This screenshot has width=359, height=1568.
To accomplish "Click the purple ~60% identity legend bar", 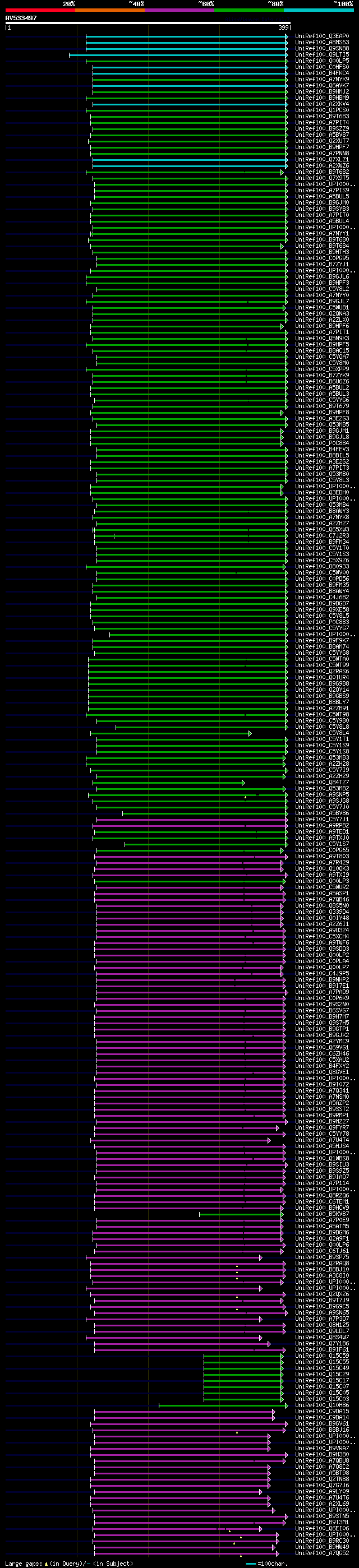I will pyautogui.click(x=179, y=10).
